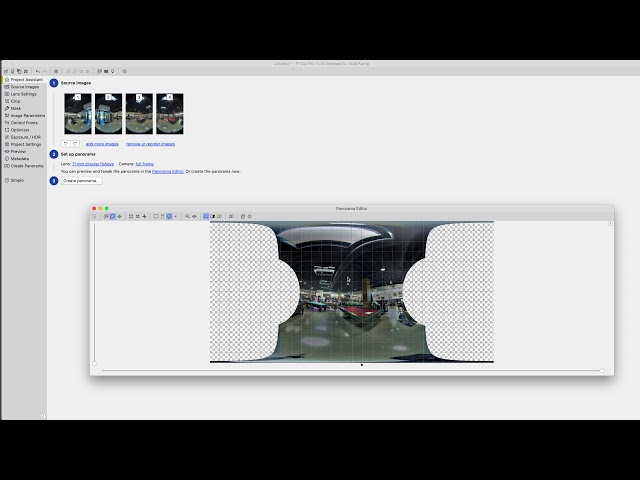This screenshot has height=480, width=640.
Task: Click the Panorama Editor link in step 2
Action: (168, 171)
